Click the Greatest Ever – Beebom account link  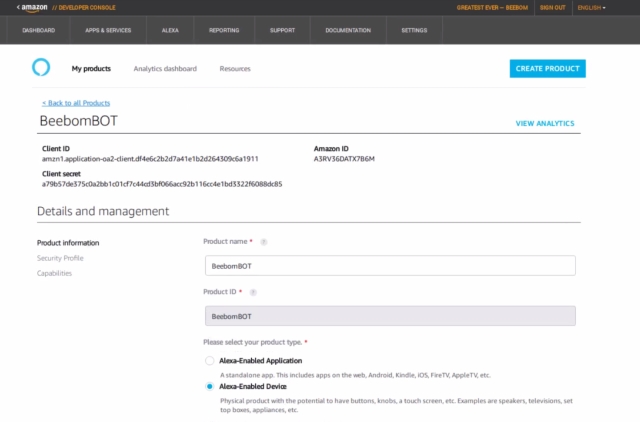click(x=492, y=8)
